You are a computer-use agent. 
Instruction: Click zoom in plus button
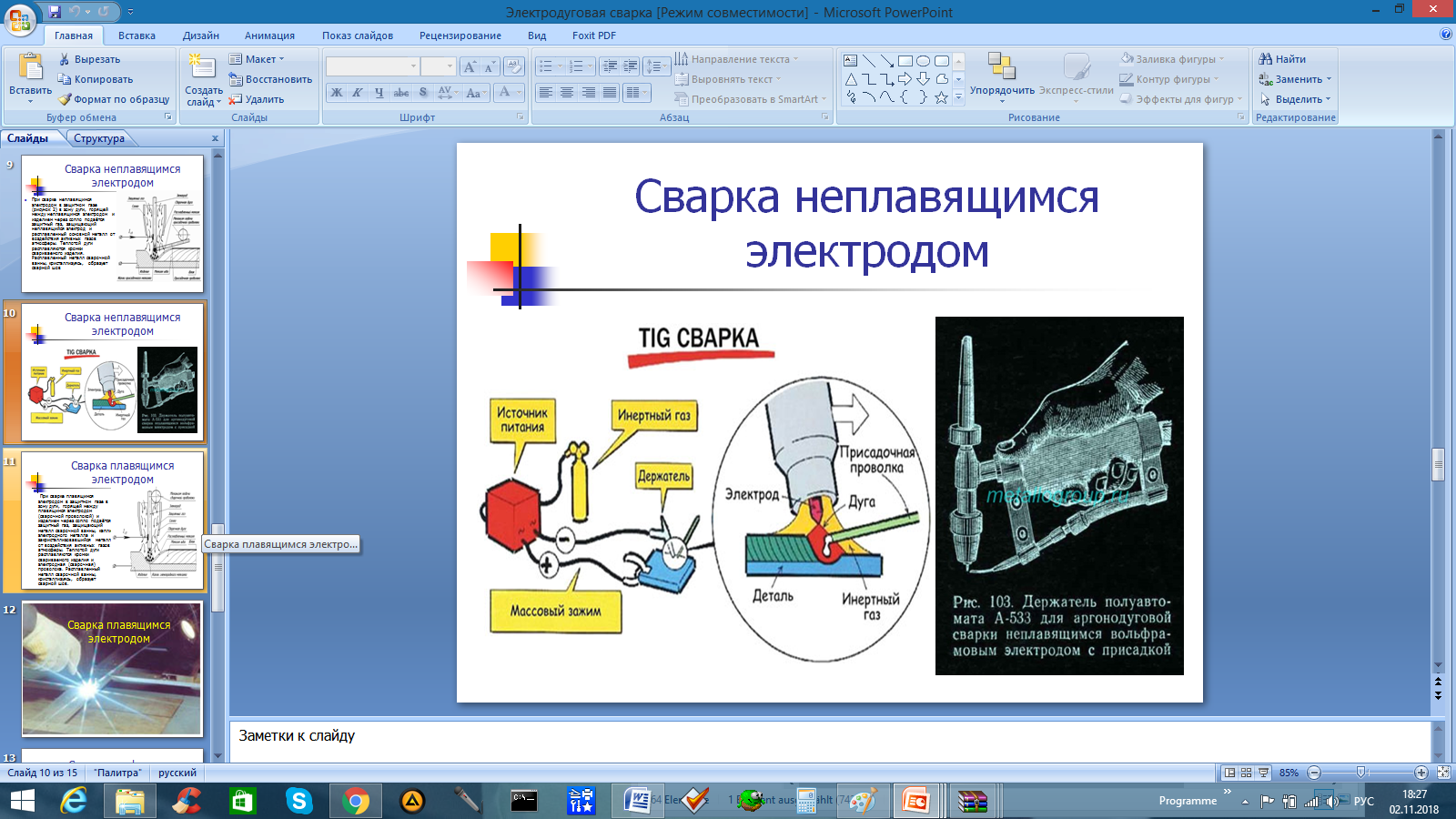coord(1421,773)
